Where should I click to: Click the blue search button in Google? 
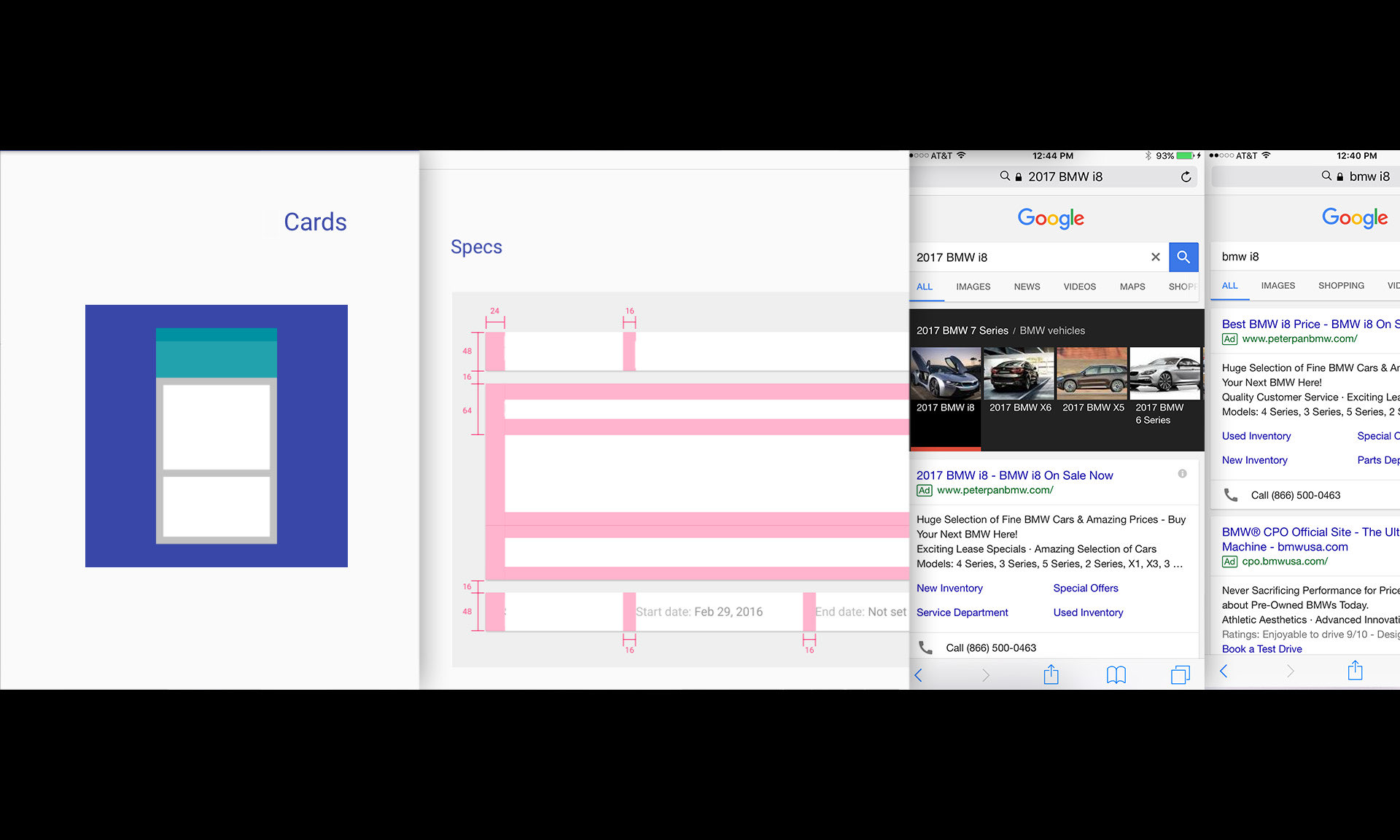pyautogui.click(x=1183, y=257)
